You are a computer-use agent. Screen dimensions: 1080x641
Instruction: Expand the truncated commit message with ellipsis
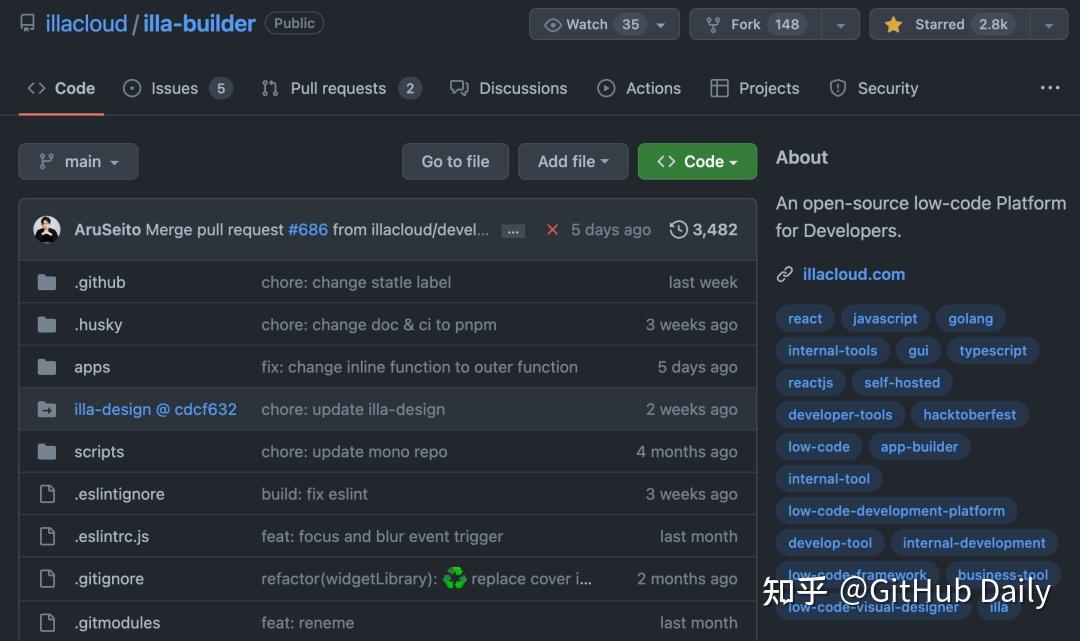coord(513,230)
